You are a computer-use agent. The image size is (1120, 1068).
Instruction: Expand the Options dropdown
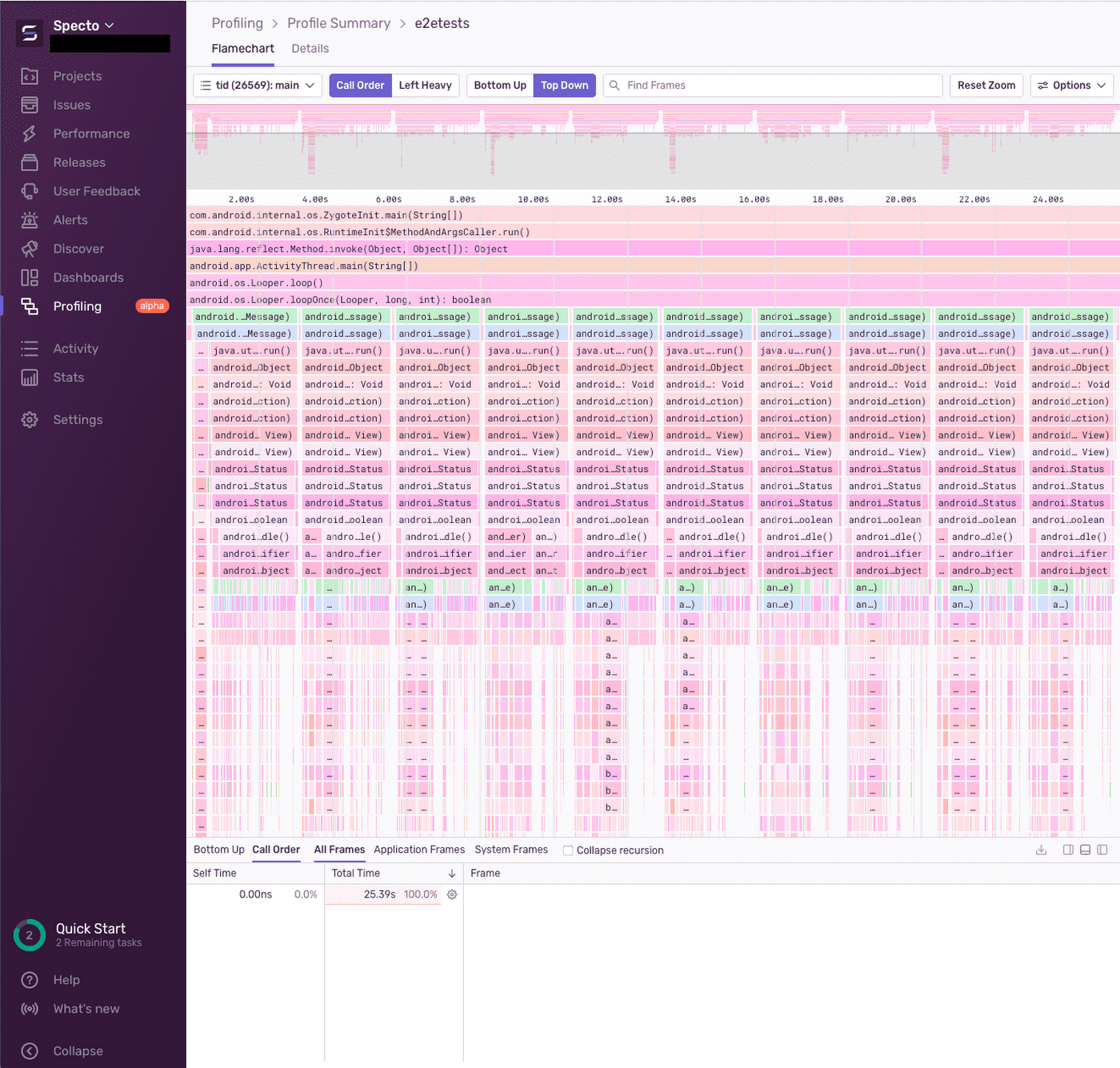[1071, 86]
